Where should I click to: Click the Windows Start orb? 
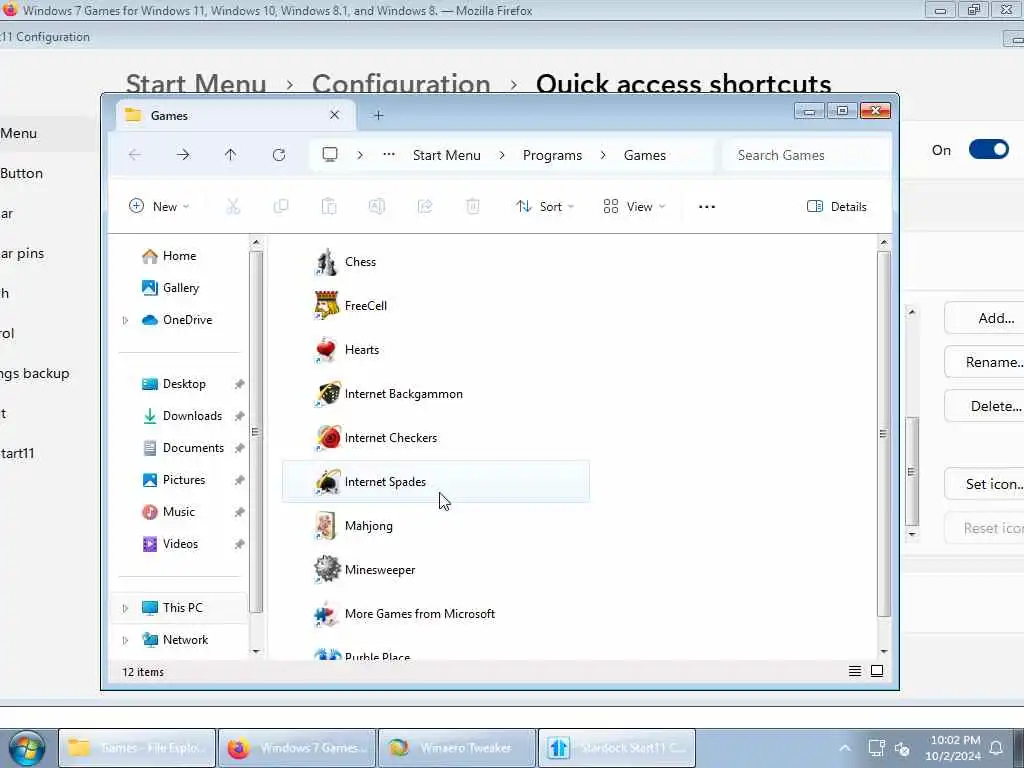[27, 748]
